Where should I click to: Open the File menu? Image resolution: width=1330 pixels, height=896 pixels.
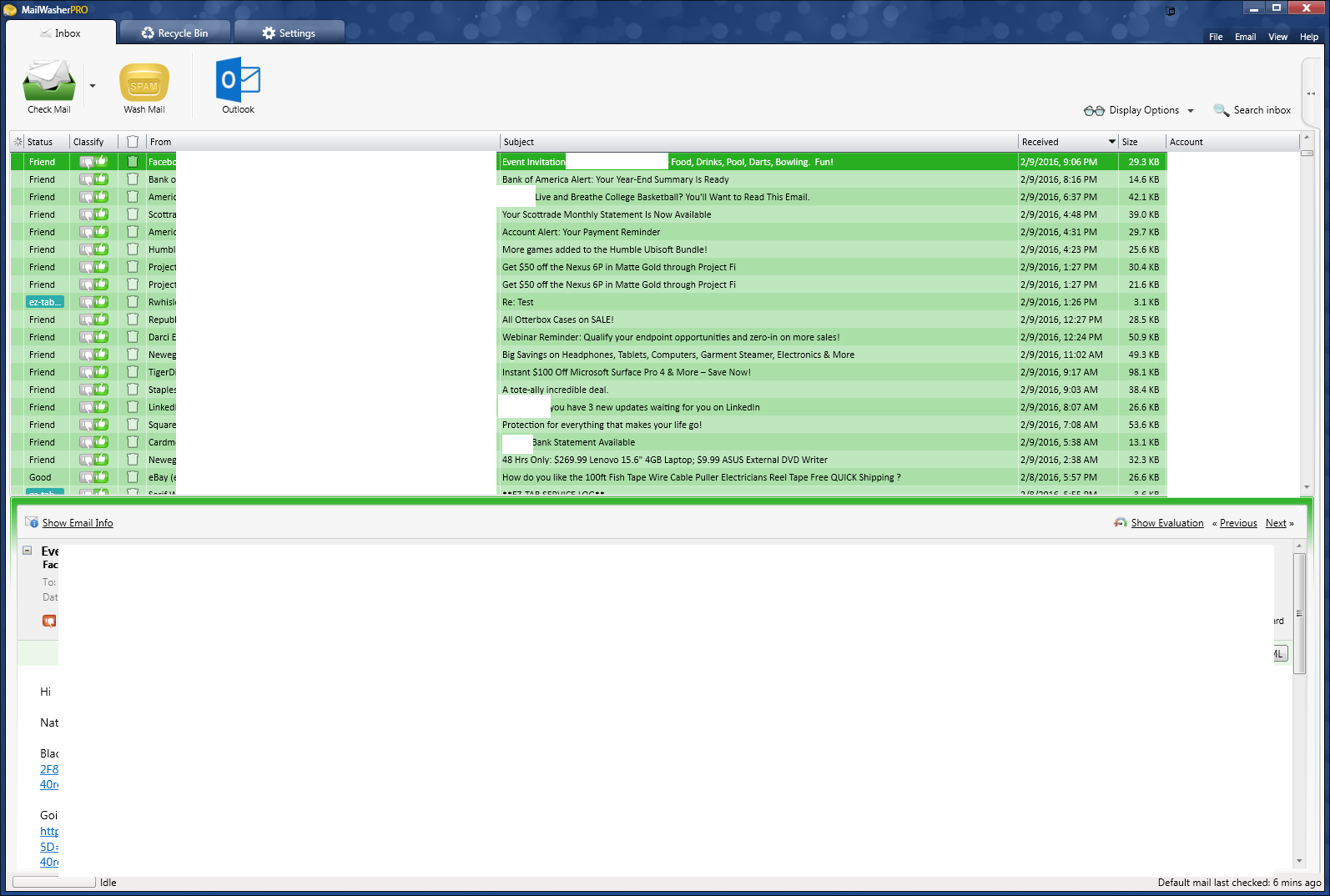click(1216, 37)
